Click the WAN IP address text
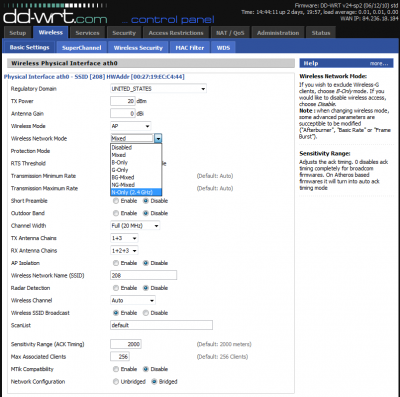 [369, 19]
